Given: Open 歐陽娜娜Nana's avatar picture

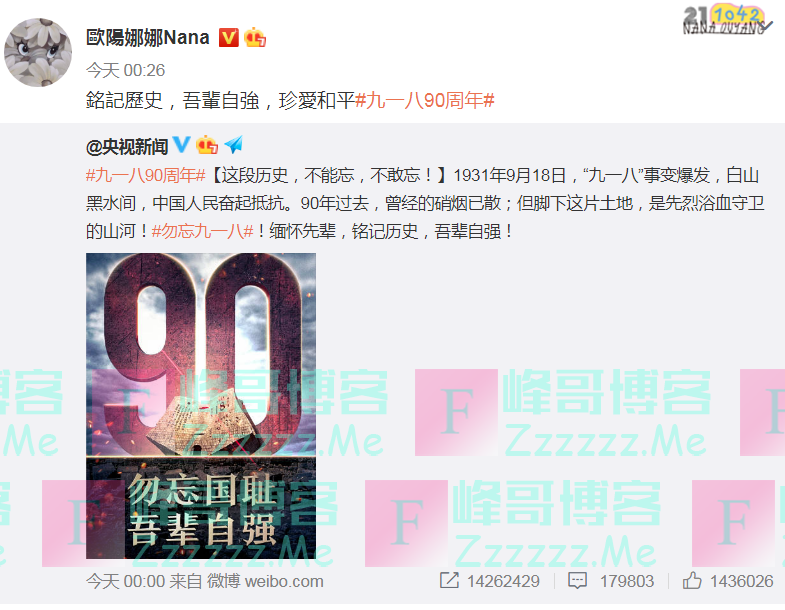Looking at the screenshot, I should pos(38,53).
